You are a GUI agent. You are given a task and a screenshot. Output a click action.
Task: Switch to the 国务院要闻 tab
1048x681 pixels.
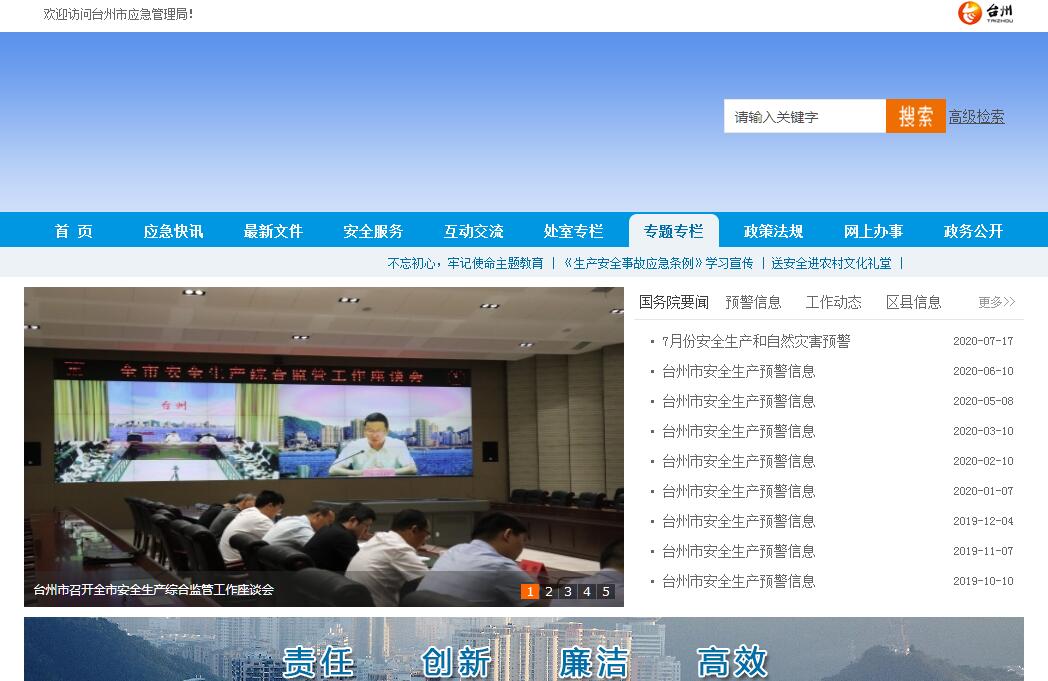(673, 302)
